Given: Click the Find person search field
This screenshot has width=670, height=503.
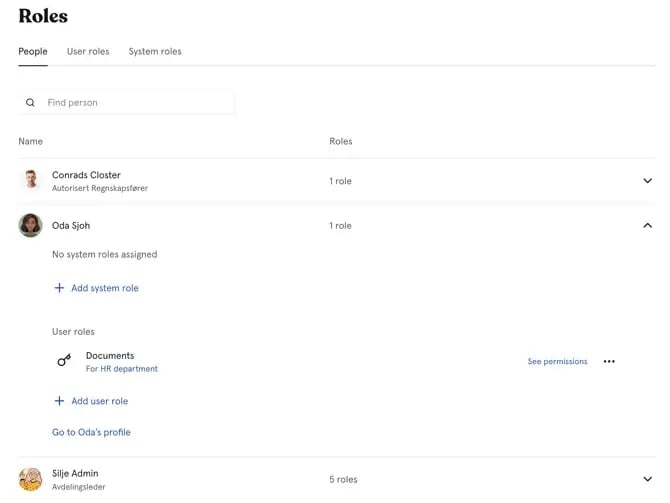Looking at the screenshot, I should click(x=126, y=103).
